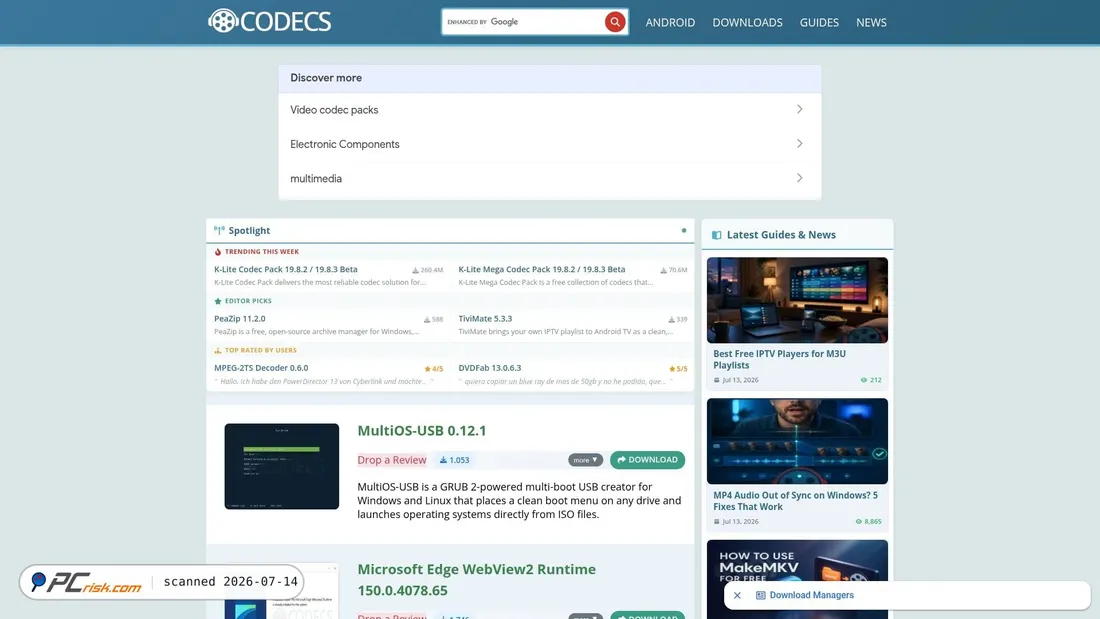Expand the Electronic Components chevron
The width and height of the screenshot is (1100, 619).
click(799, 144)
